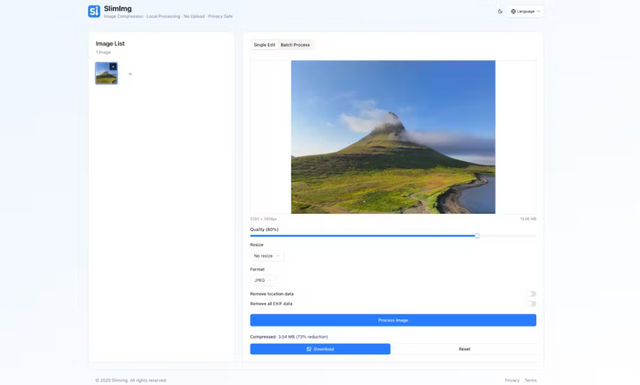Viewport: 640px width, 385px height.
Task: Toggle dark mode moon icon
Action: coord(500,11)
